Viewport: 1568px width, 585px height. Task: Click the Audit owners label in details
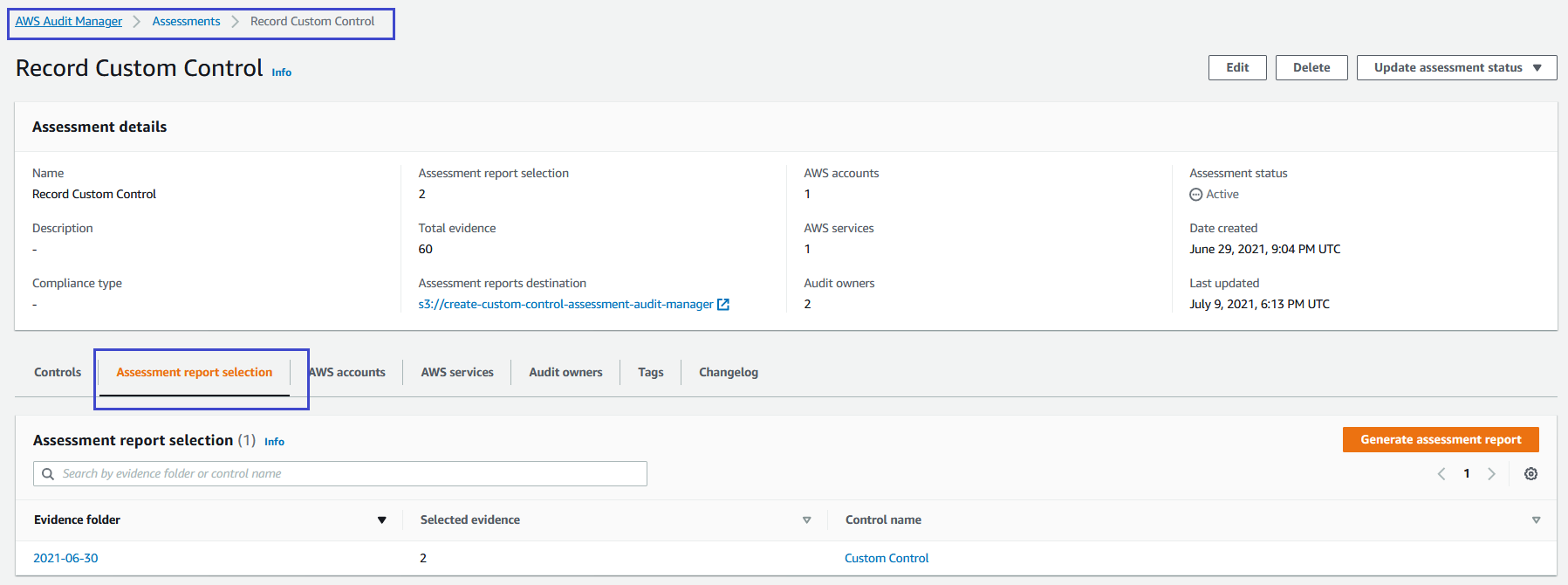839,284
